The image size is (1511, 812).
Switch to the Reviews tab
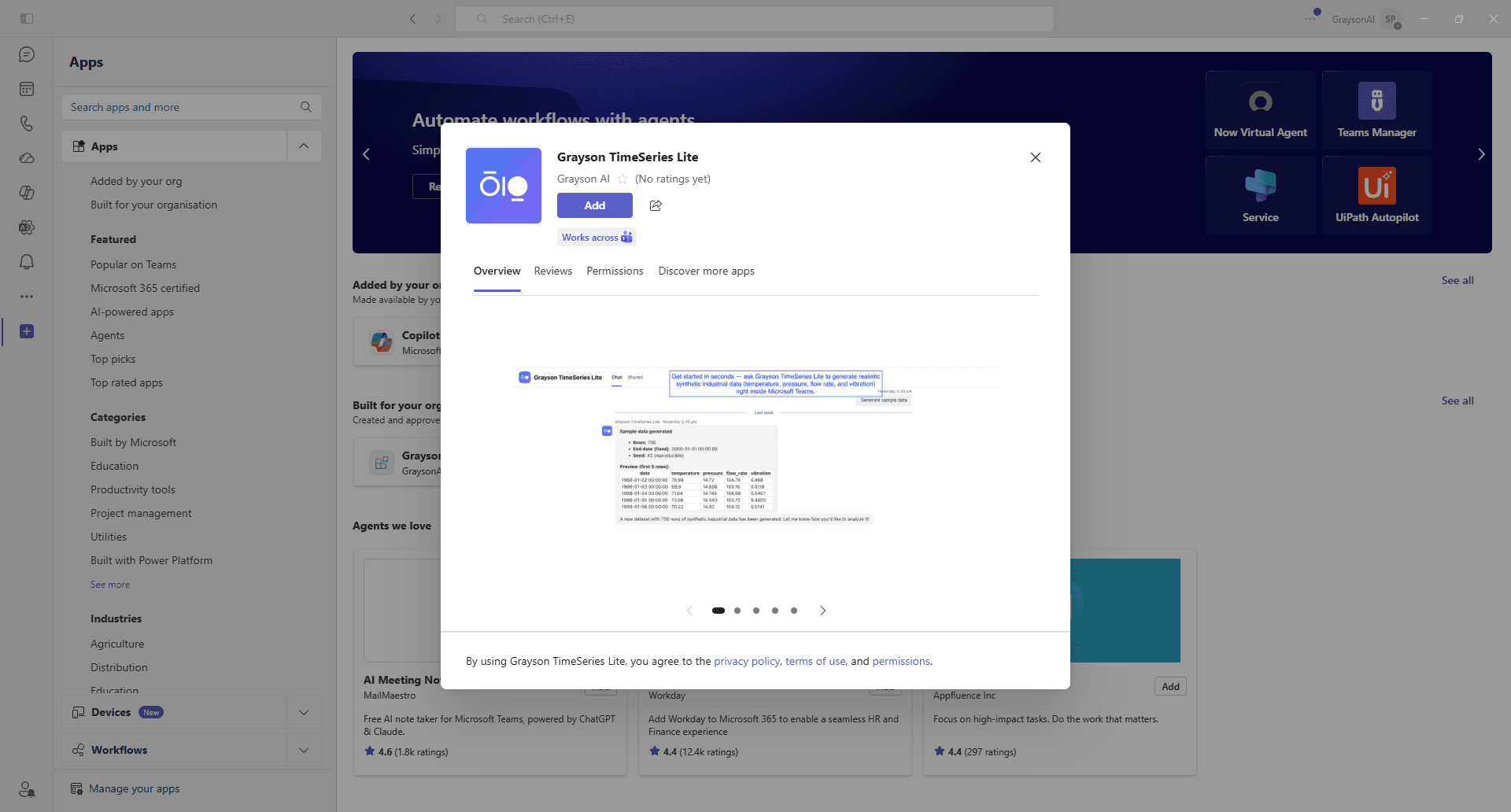[553, 271]
